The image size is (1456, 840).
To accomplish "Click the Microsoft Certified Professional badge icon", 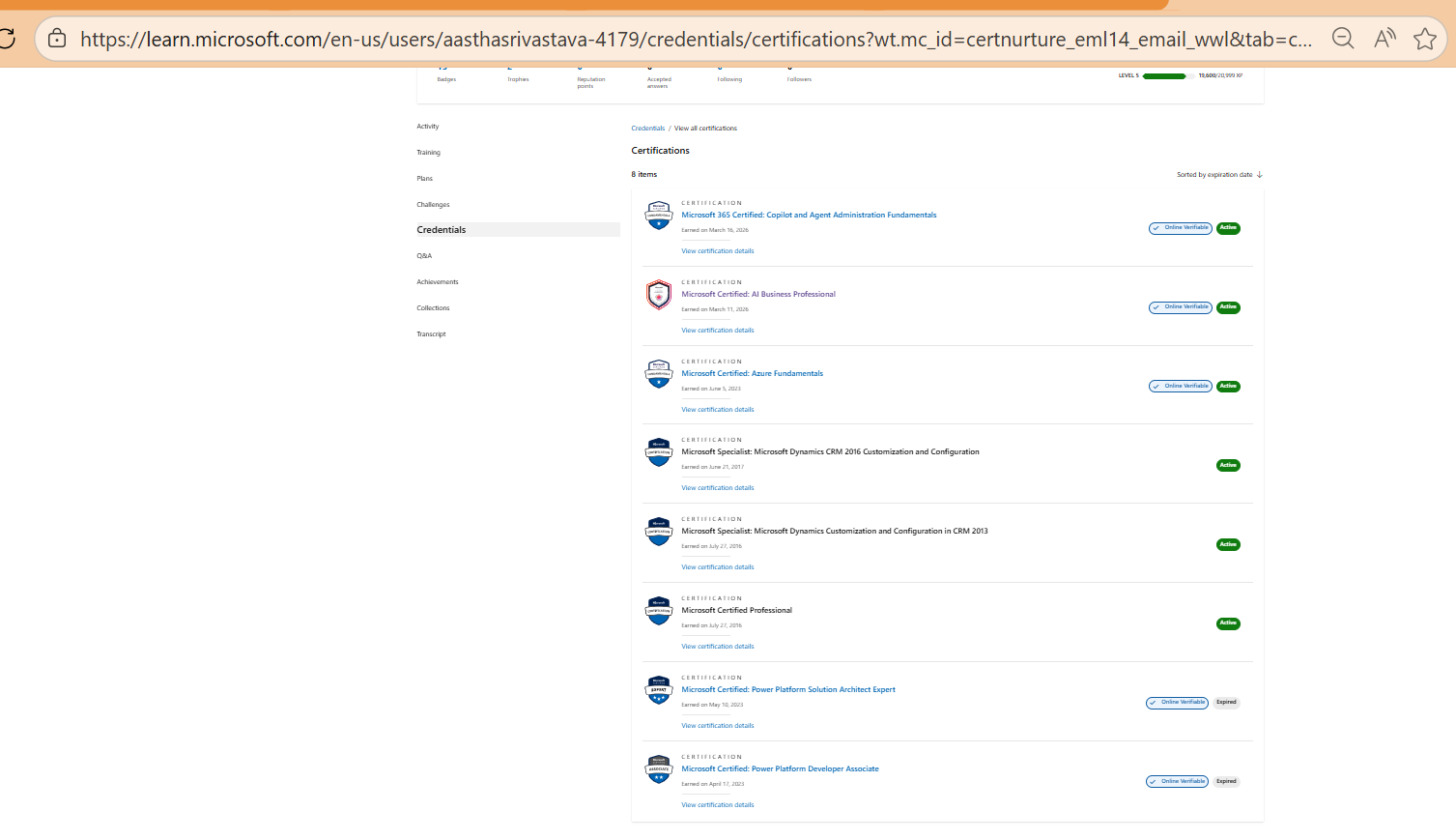I will pyautogui.click(x=659, y=611).
